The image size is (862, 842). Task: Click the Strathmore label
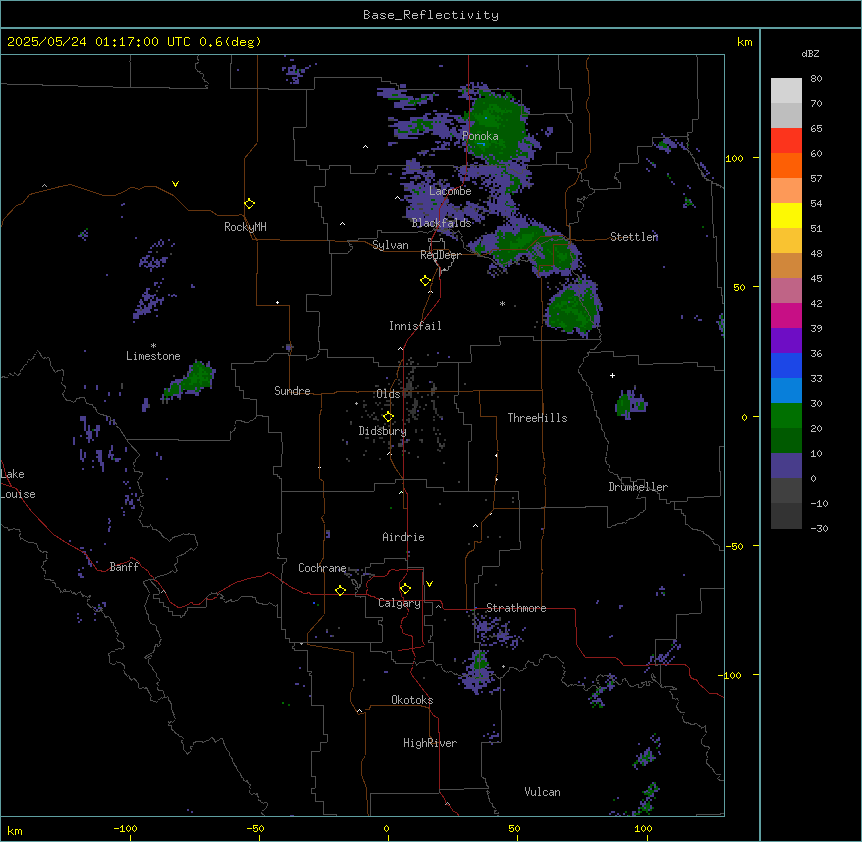click(x=516, y=608)
